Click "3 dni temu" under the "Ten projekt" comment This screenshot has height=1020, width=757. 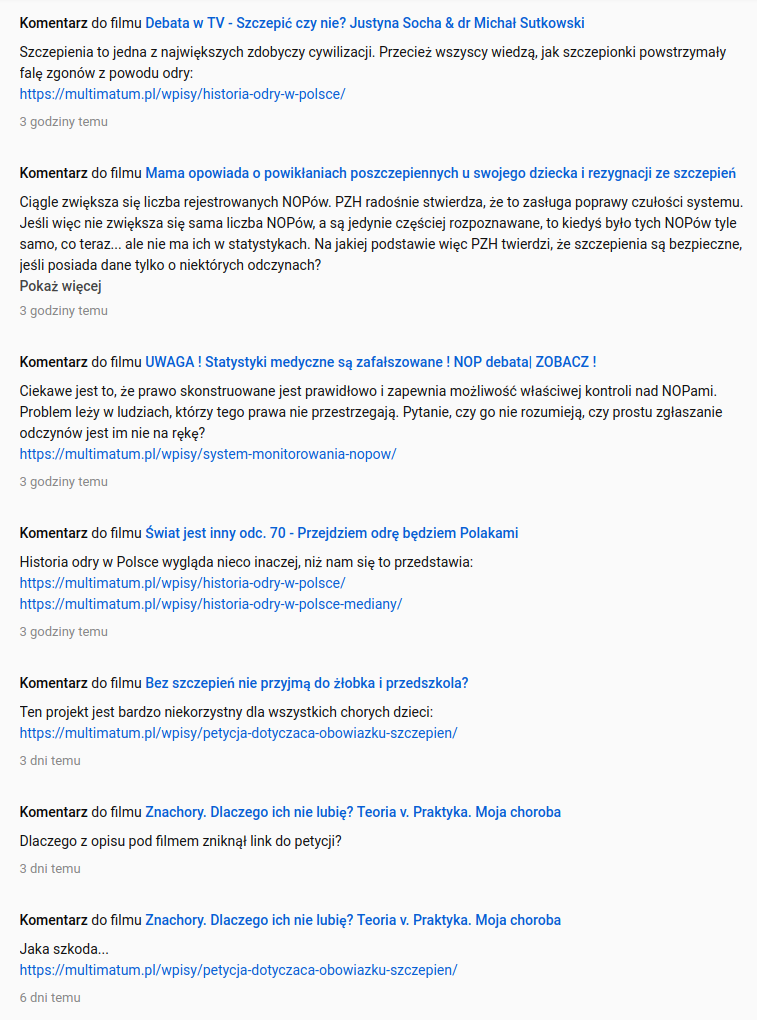(x=49, y=761)
